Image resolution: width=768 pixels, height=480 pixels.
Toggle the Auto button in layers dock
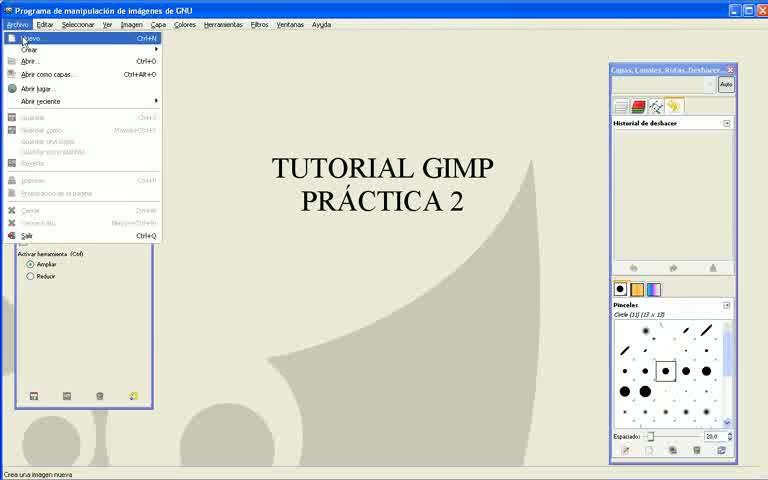tap(726, 85)
